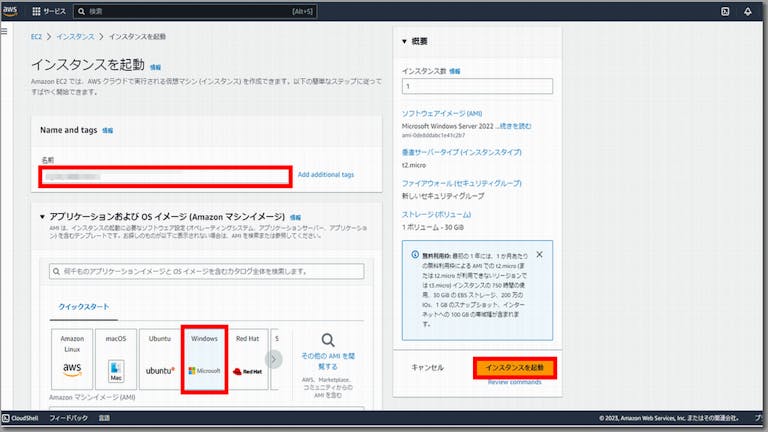Viewport: 768px width, 432px height.
Task: Open 情報 link beside Amazon マシンイメージ heading
Action: 295,217
